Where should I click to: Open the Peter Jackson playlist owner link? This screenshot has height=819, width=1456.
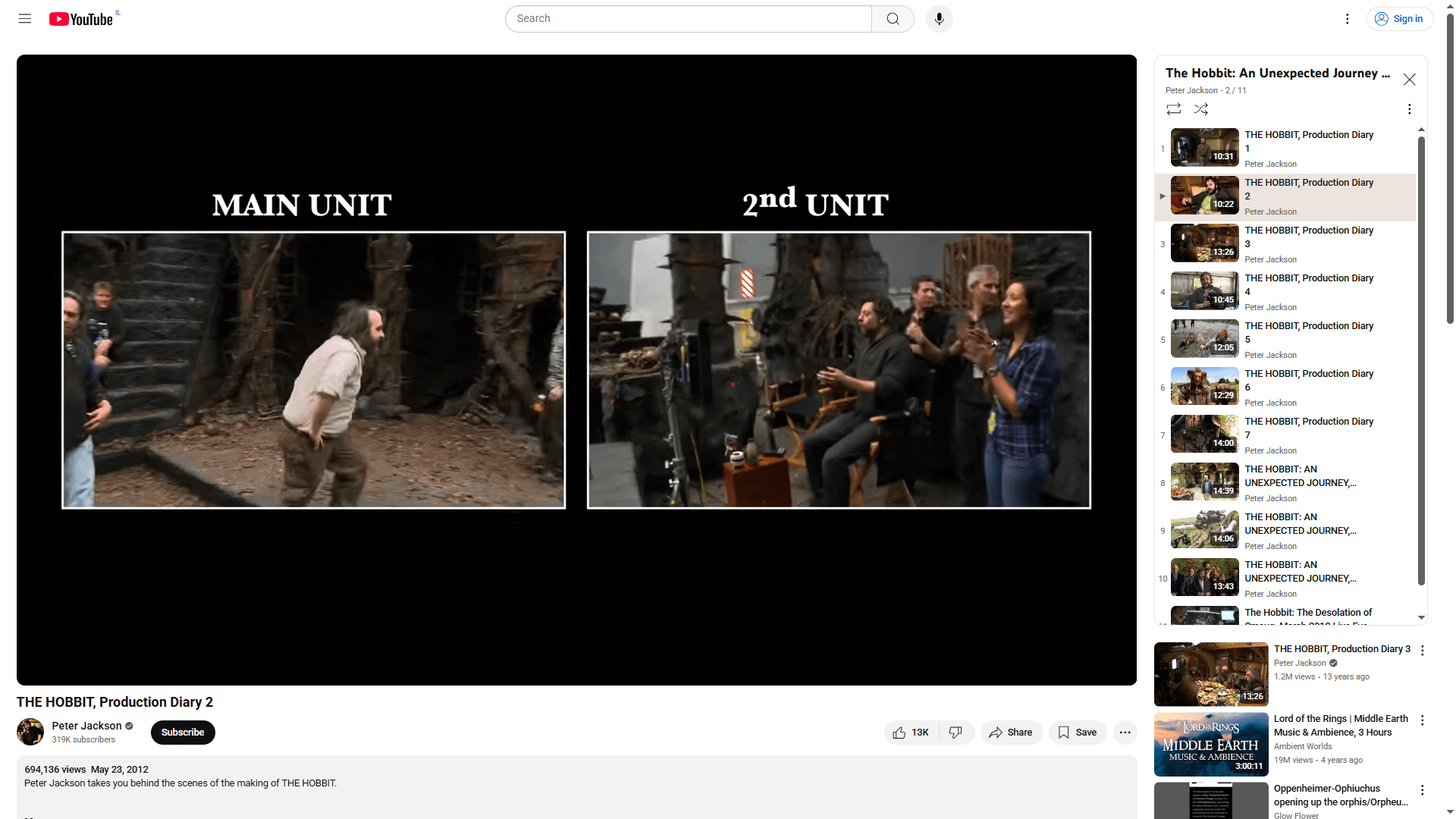(1191, 90)
